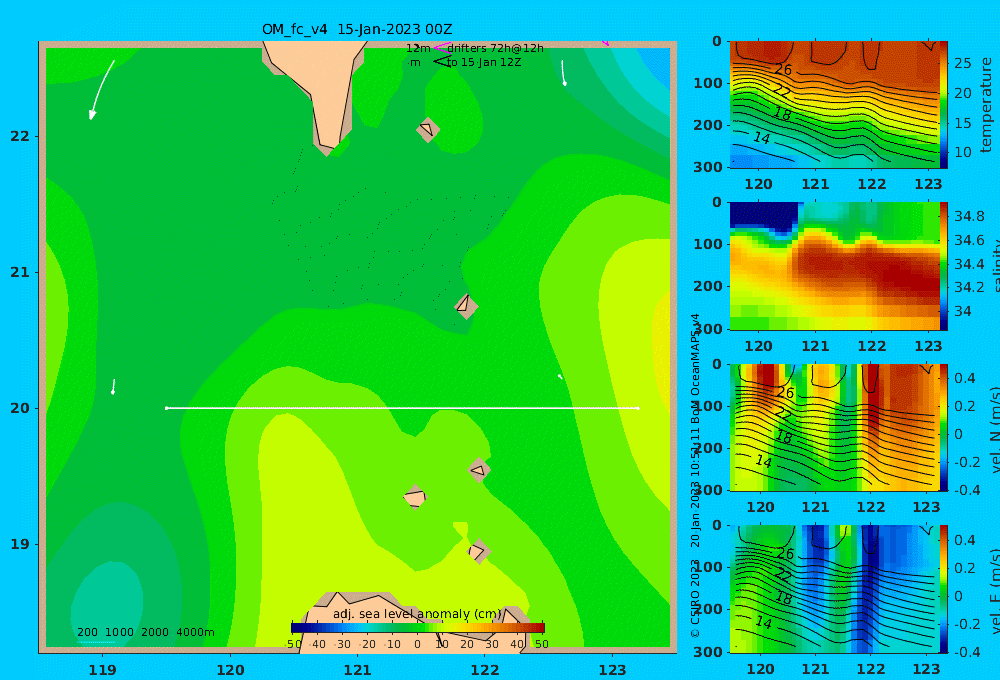The height and width of the screenshot is (680, 1000).
Task: Click the '50' tick at the anomaly colorbar's right end
Action: point(541,644)
